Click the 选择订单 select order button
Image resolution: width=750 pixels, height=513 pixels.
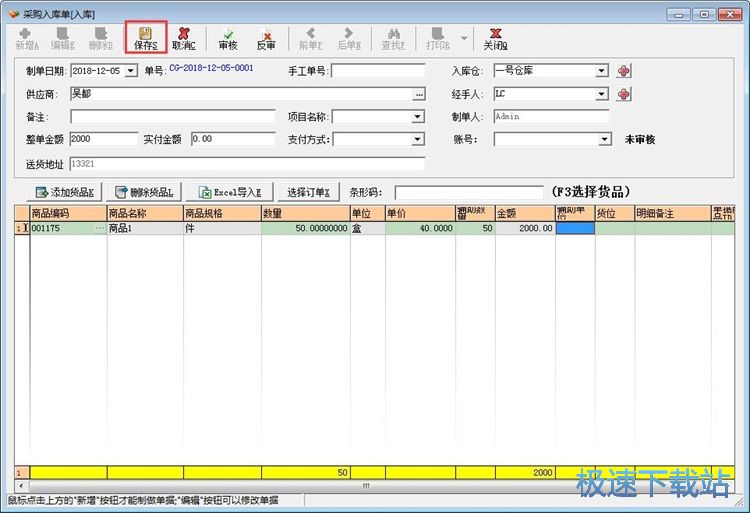click(x=309, y=192)
